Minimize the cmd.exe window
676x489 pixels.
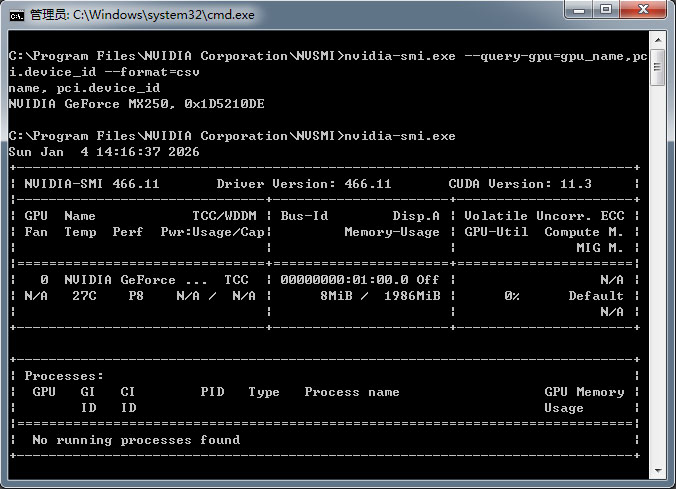[x=579, y=10]
